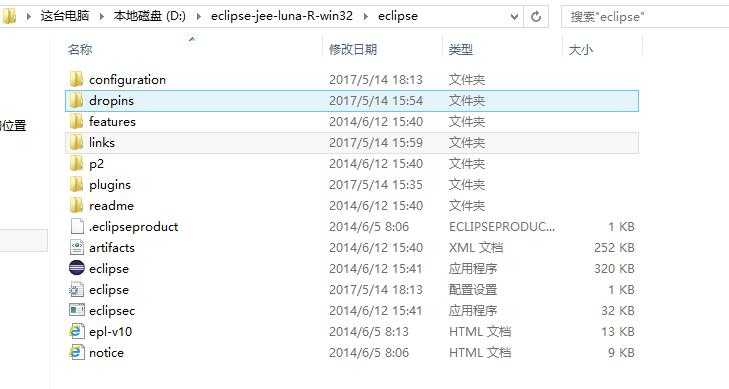Expand the arrow after 本地磁盘 (D:)
Image resolution: width=729 pixels, height=389 pixels.
pos(199,16)
